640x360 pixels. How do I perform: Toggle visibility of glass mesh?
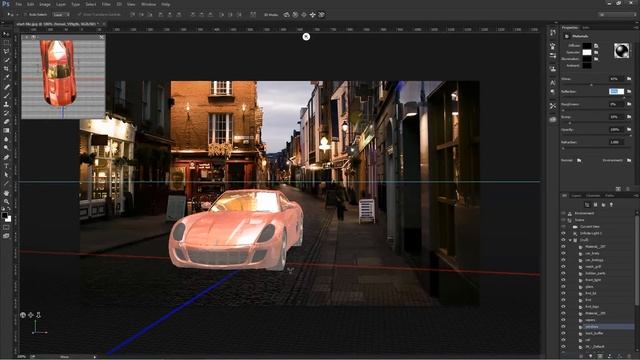(x=564, y=287)
